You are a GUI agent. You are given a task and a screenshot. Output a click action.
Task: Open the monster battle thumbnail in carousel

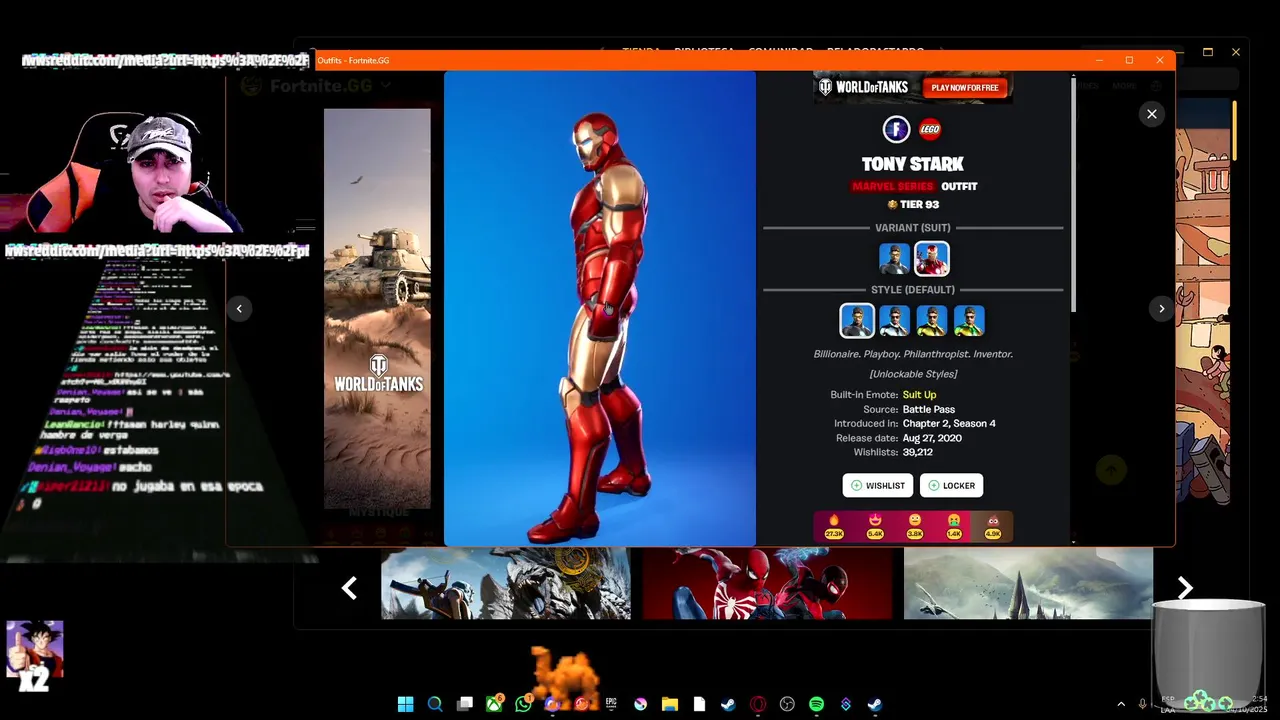[x=506, y=583]
